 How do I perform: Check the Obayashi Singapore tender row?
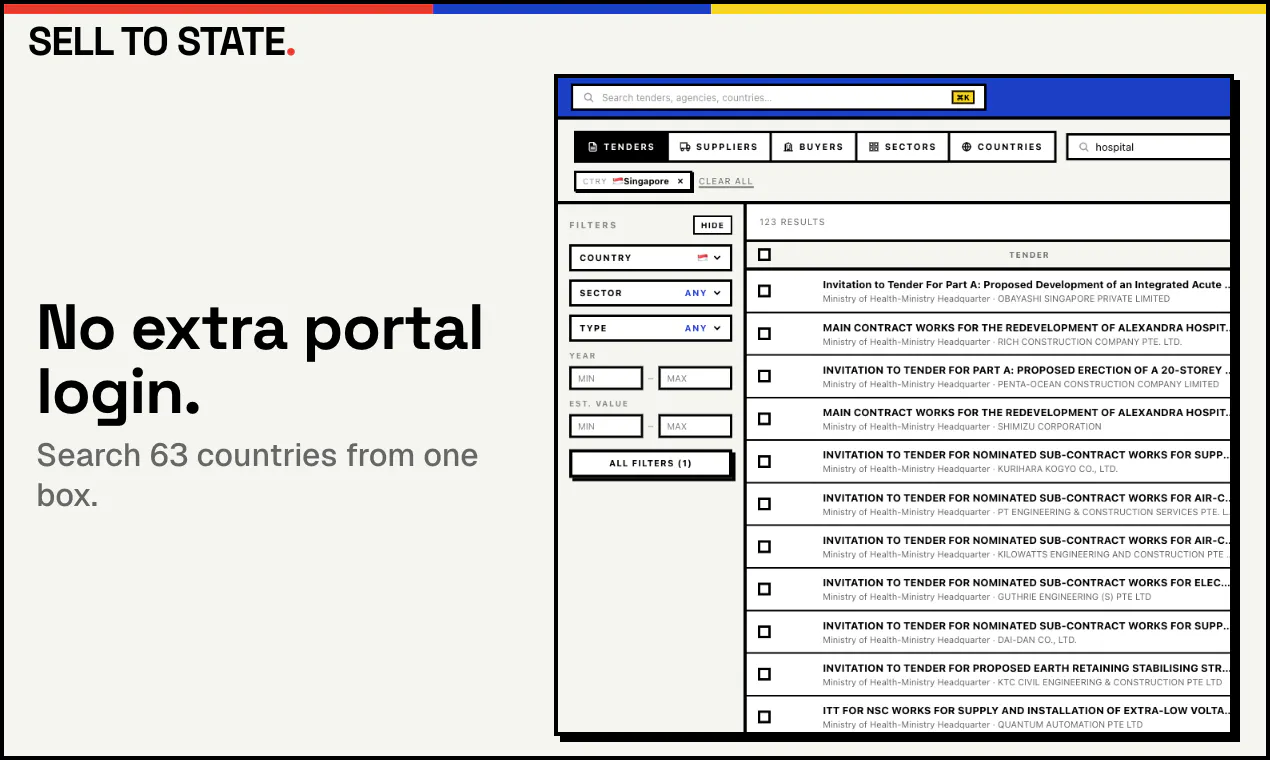(764, 291)
